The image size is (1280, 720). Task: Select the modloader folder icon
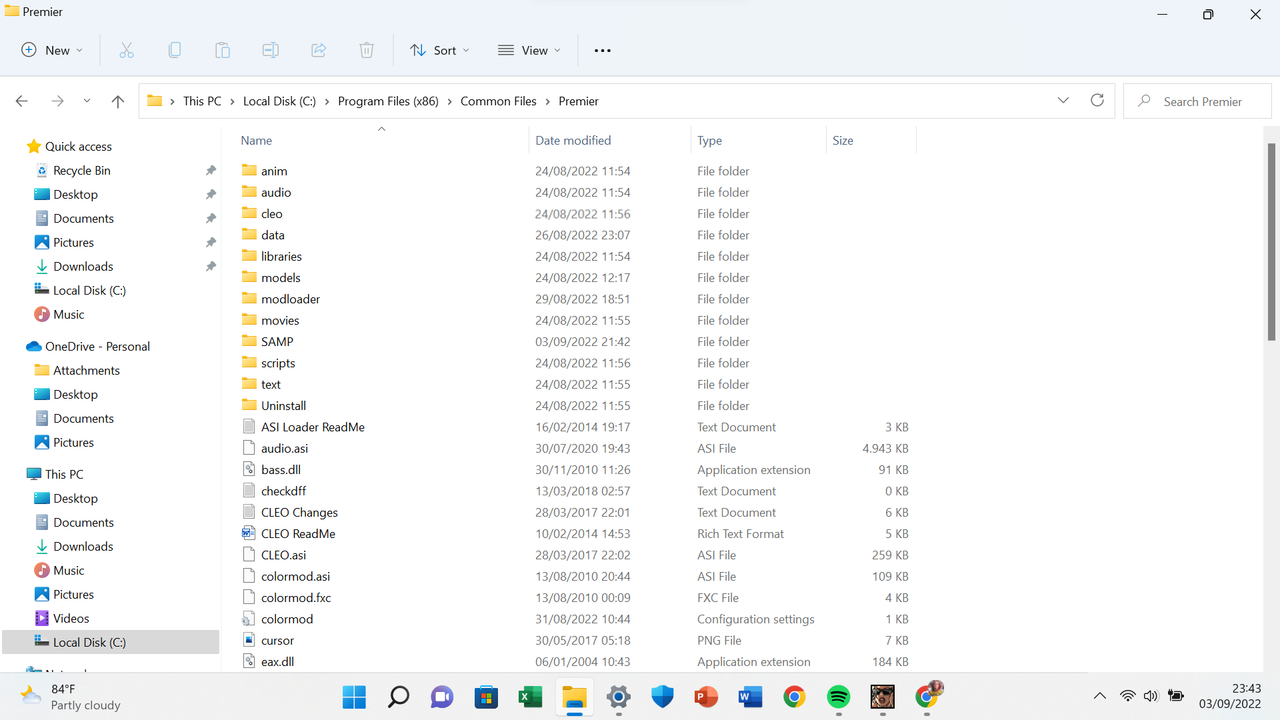[x=250, y=299]
